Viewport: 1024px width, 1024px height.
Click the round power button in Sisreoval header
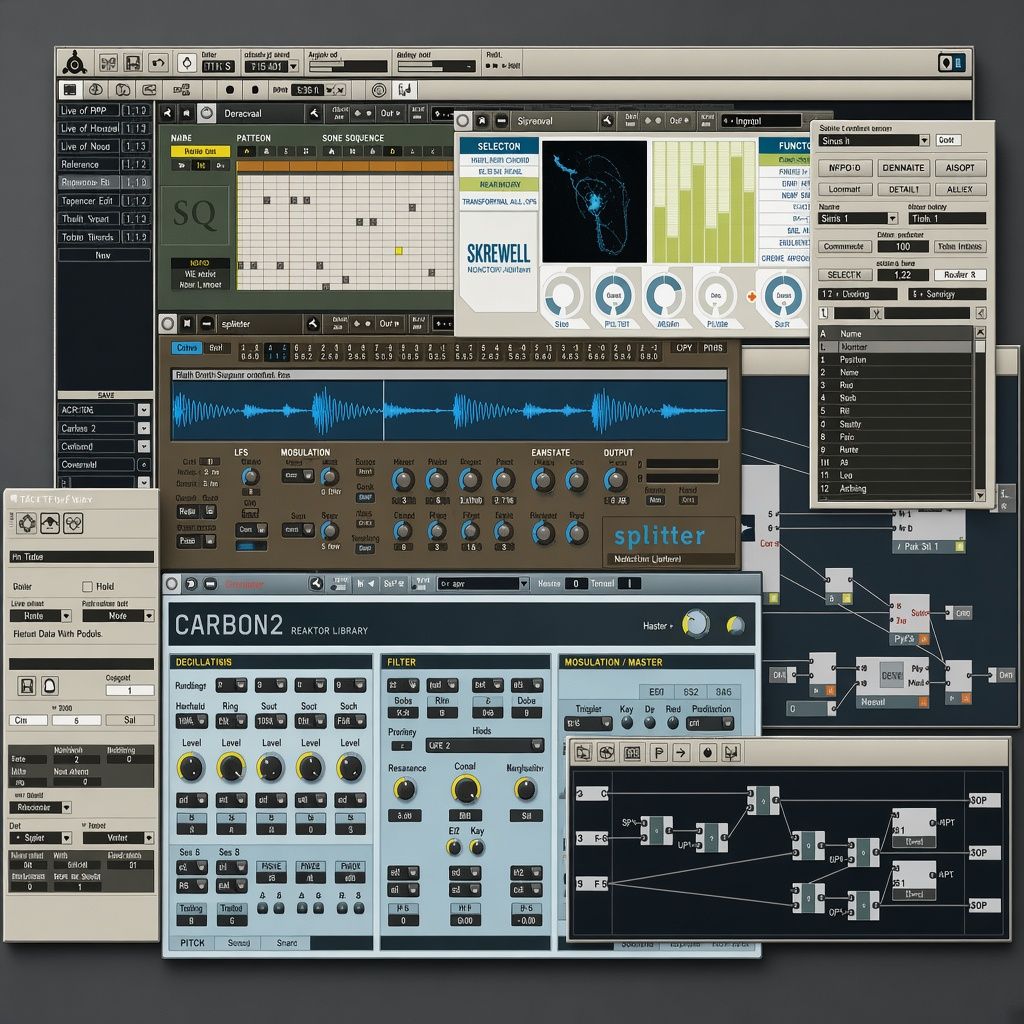point(463,121)
